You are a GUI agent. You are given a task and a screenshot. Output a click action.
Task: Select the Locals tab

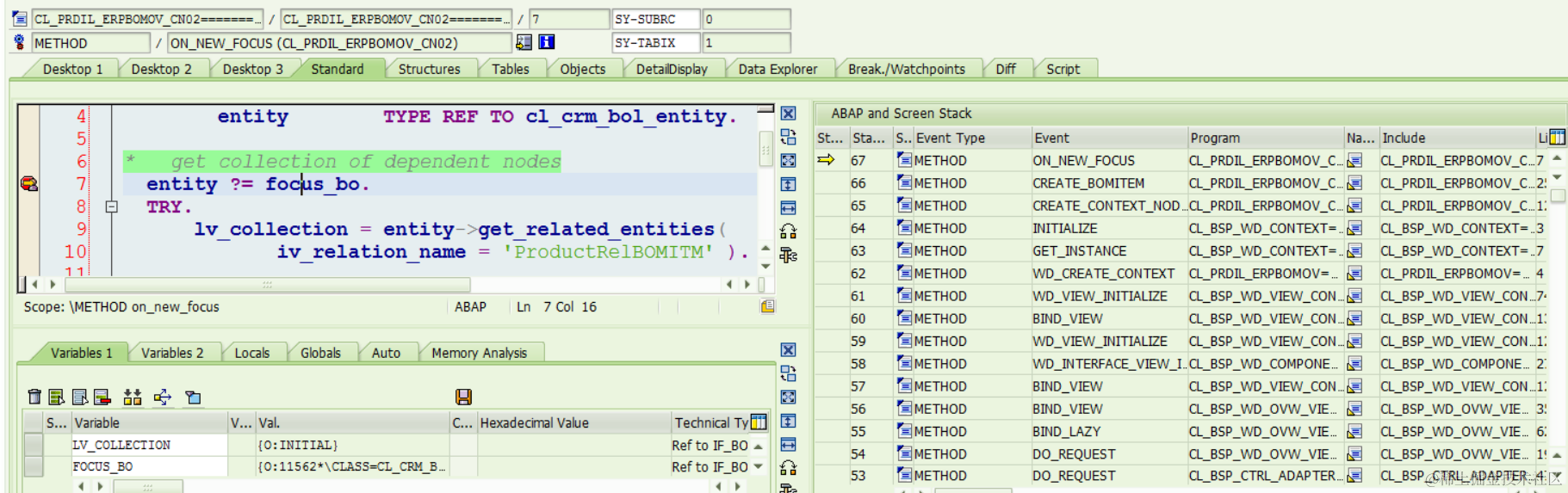point(251,353)
